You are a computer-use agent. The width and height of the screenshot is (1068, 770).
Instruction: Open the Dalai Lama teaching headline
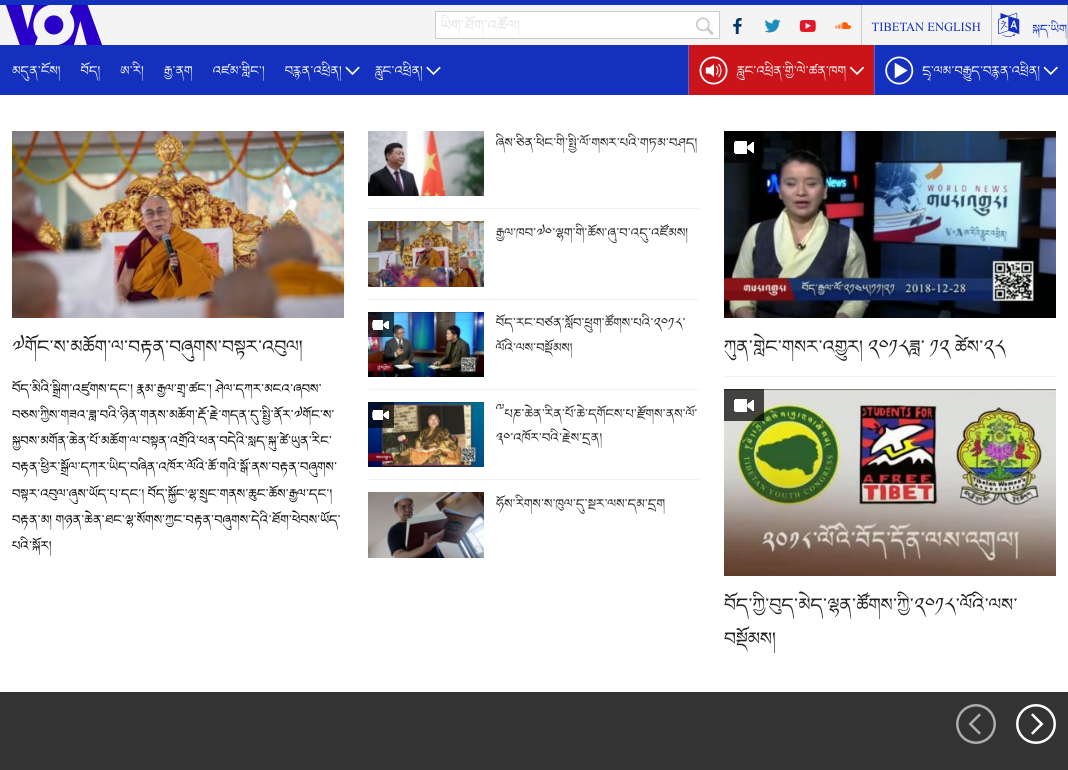[x=157, y=348]
